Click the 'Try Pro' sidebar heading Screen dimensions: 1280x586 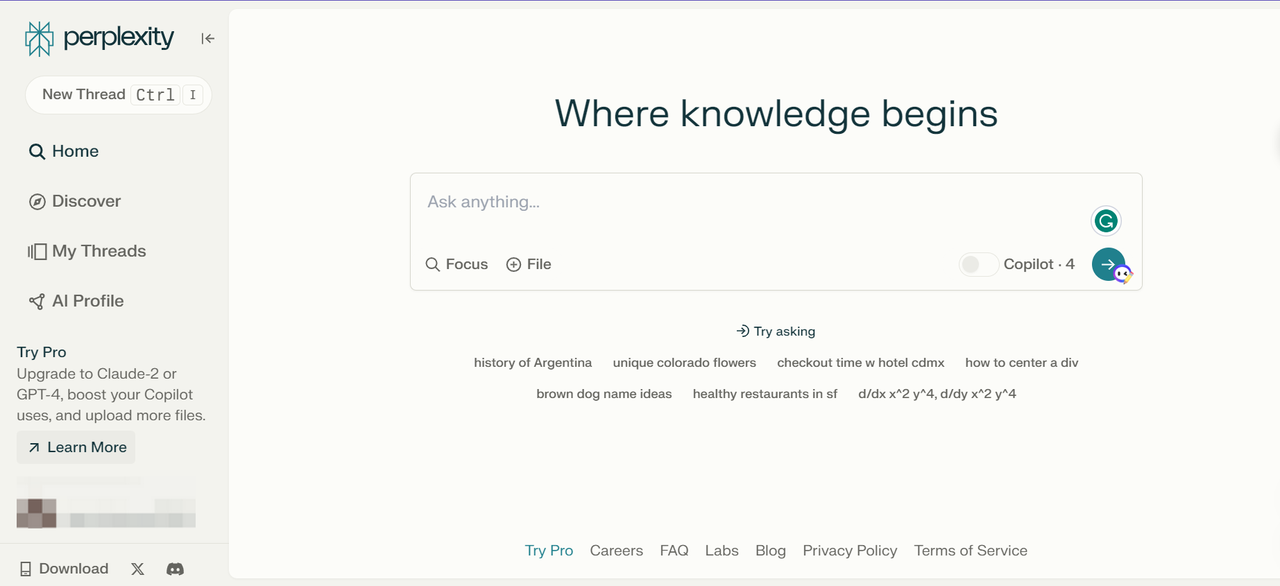(42, 352)
